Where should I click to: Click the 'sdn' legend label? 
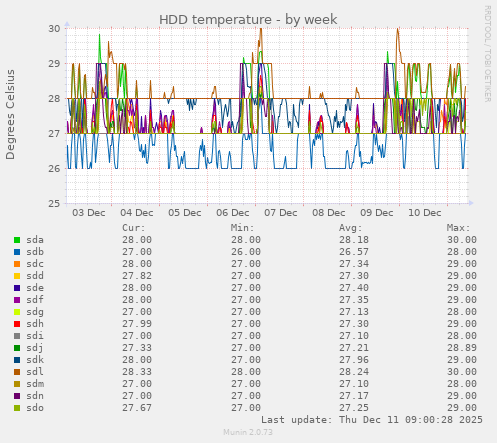[x=35, y=396]
